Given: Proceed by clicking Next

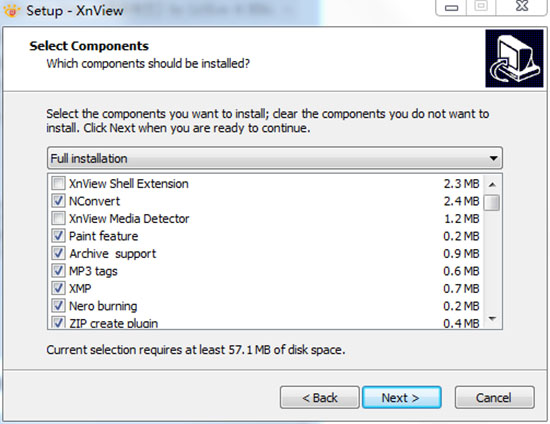Looking at the screenshot, I should [x=402, y=398].
